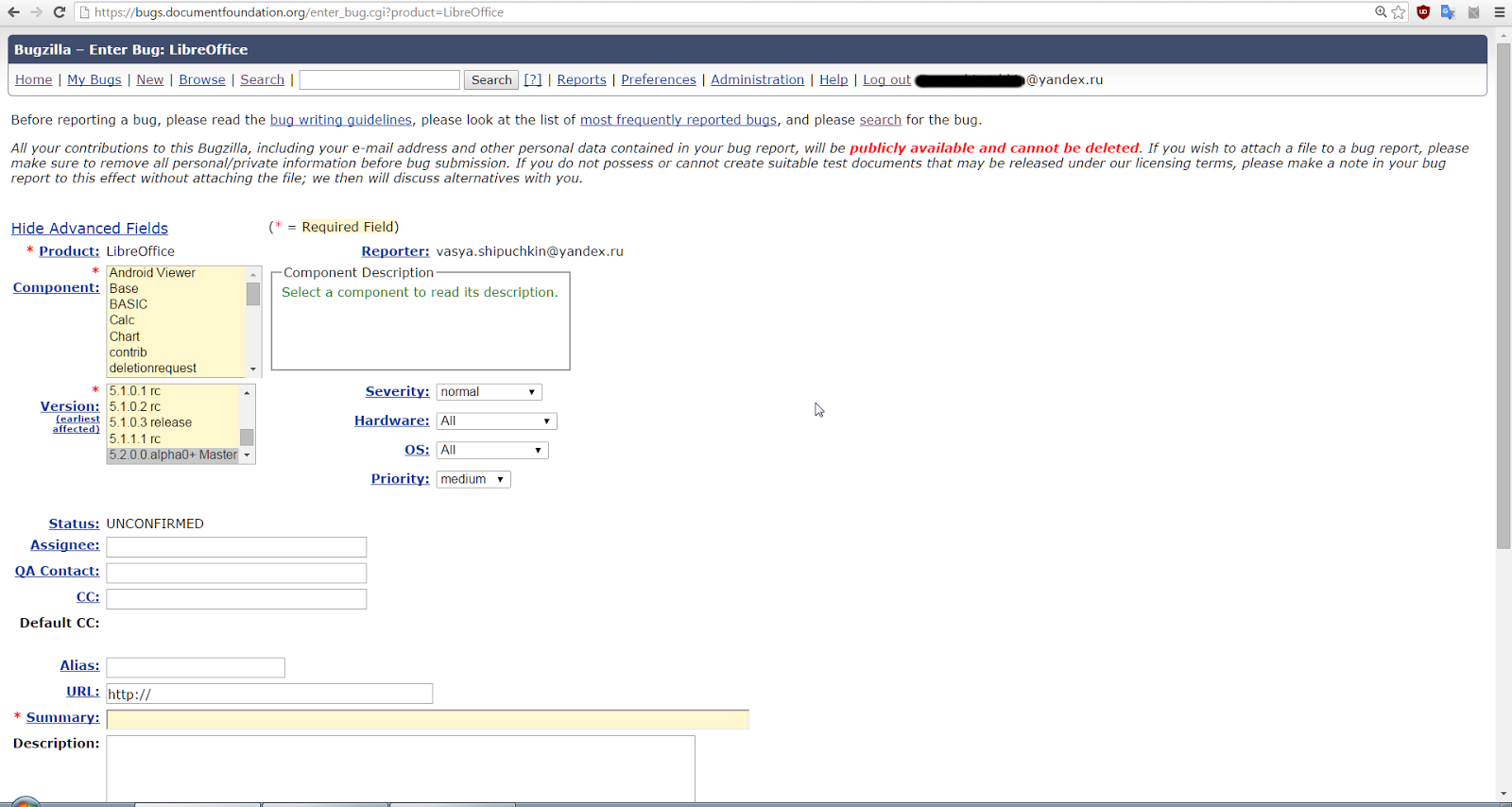The image size is (1512, 807).
Task: Click the Description text area
Action: click(x=401, y=769)
